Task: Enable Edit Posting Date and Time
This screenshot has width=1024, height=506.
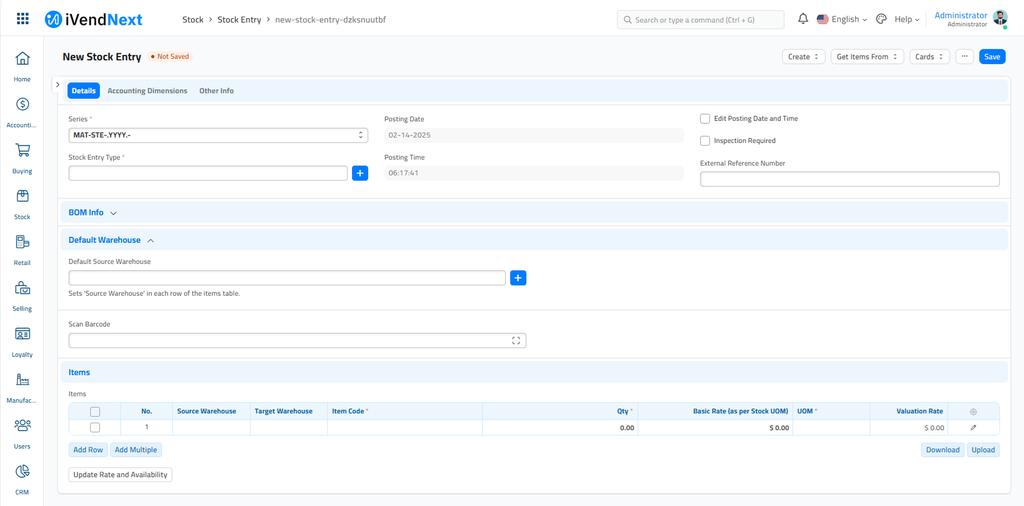Action: pos(705,119)
